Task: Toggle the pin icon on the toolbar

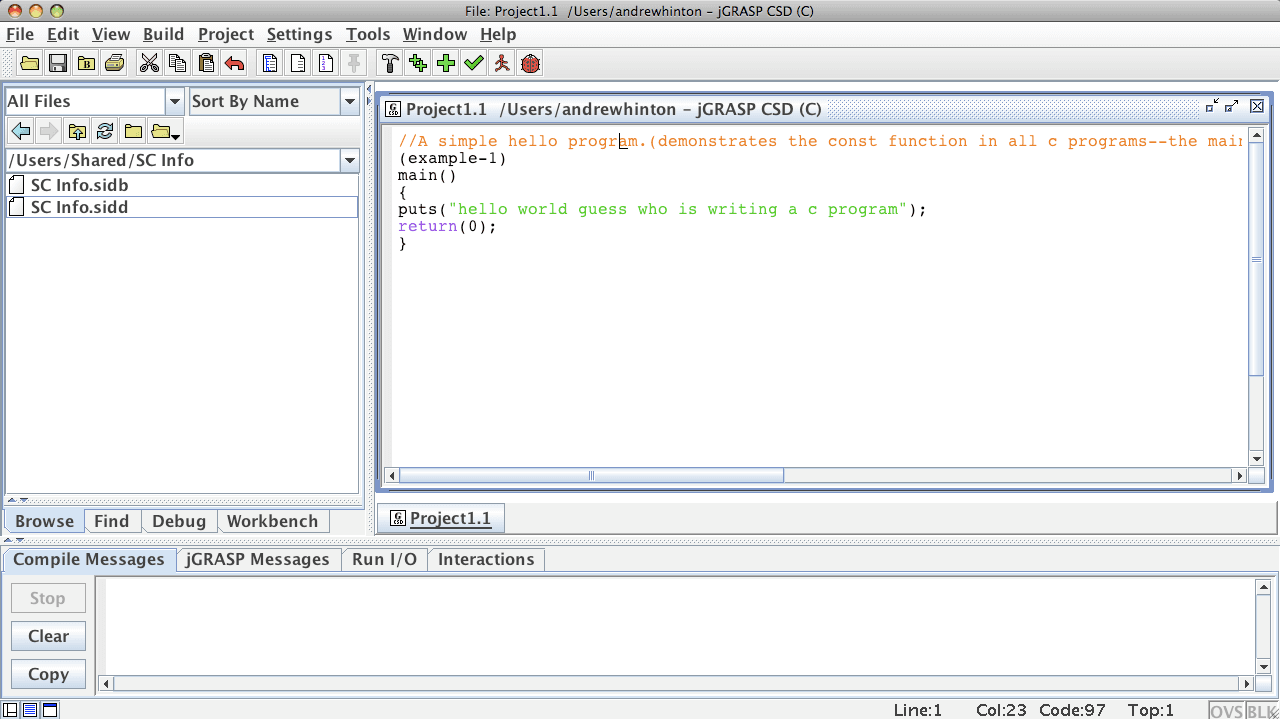Action: click(x=353, y=62)
